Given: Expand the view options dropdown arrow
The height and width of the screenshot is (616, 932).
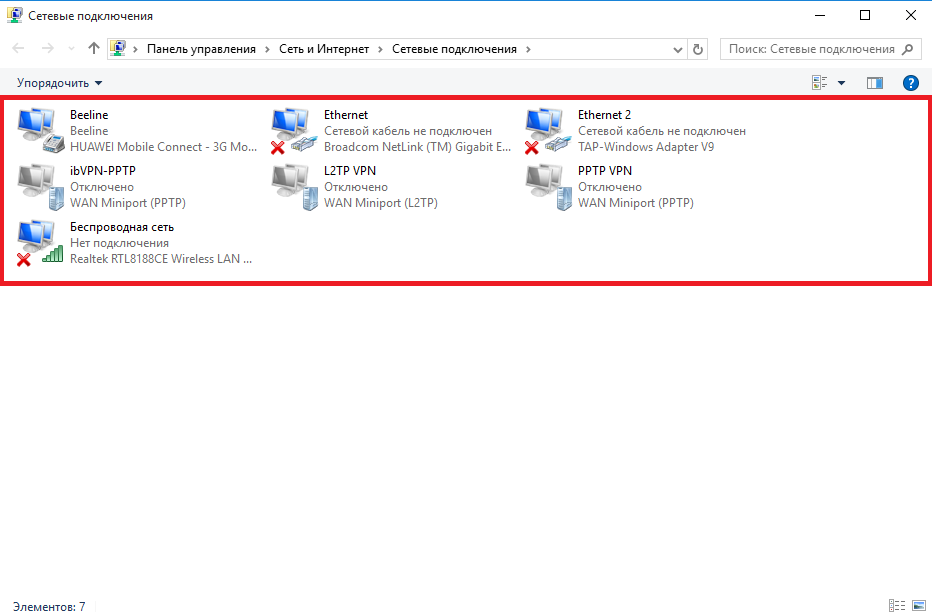Looking at the screenshot, I should click(x=841, y=83).
